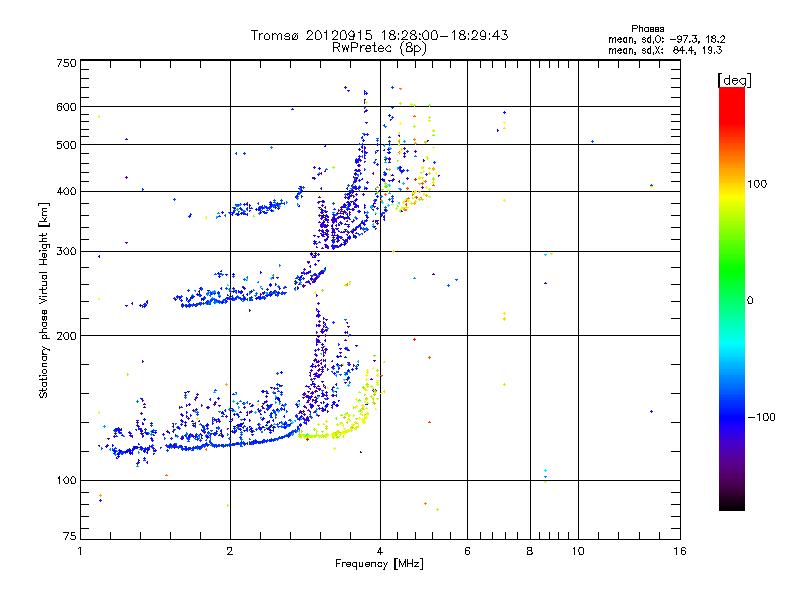800x600 pixels.
Task: Click the "Phases" heading text
Action: coord(647,29)
